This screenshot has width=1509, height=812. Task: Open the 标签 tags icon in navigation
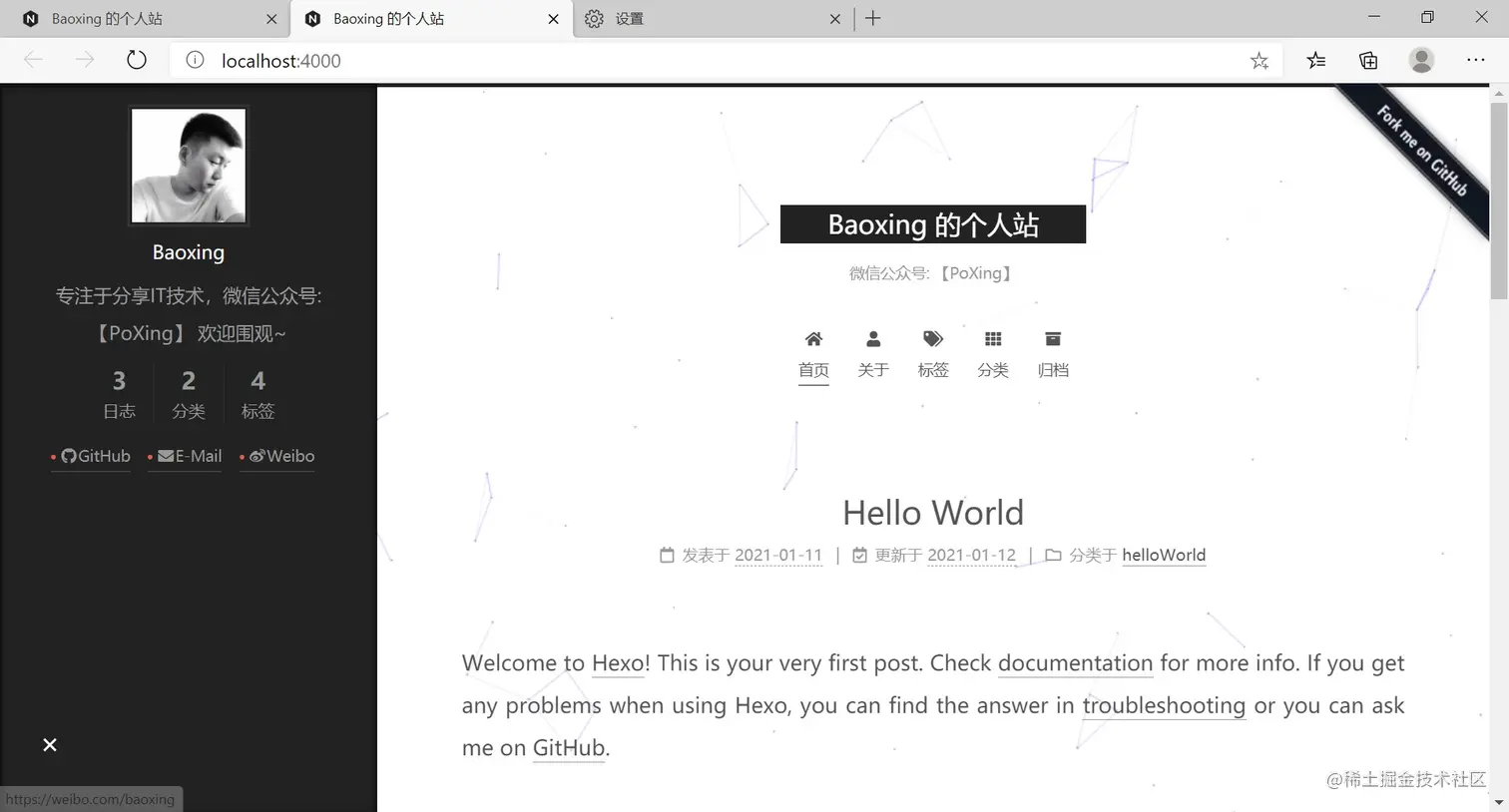coord(933,339)
